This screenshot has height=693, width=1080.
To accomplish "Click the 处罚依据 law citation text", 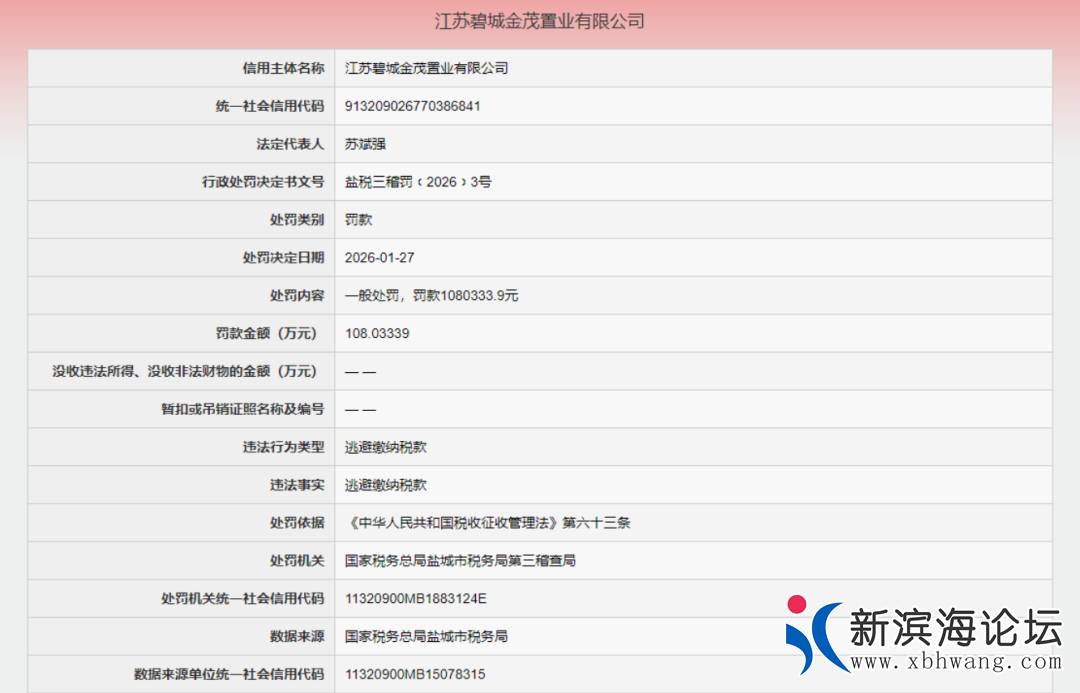I will [488, 522].
